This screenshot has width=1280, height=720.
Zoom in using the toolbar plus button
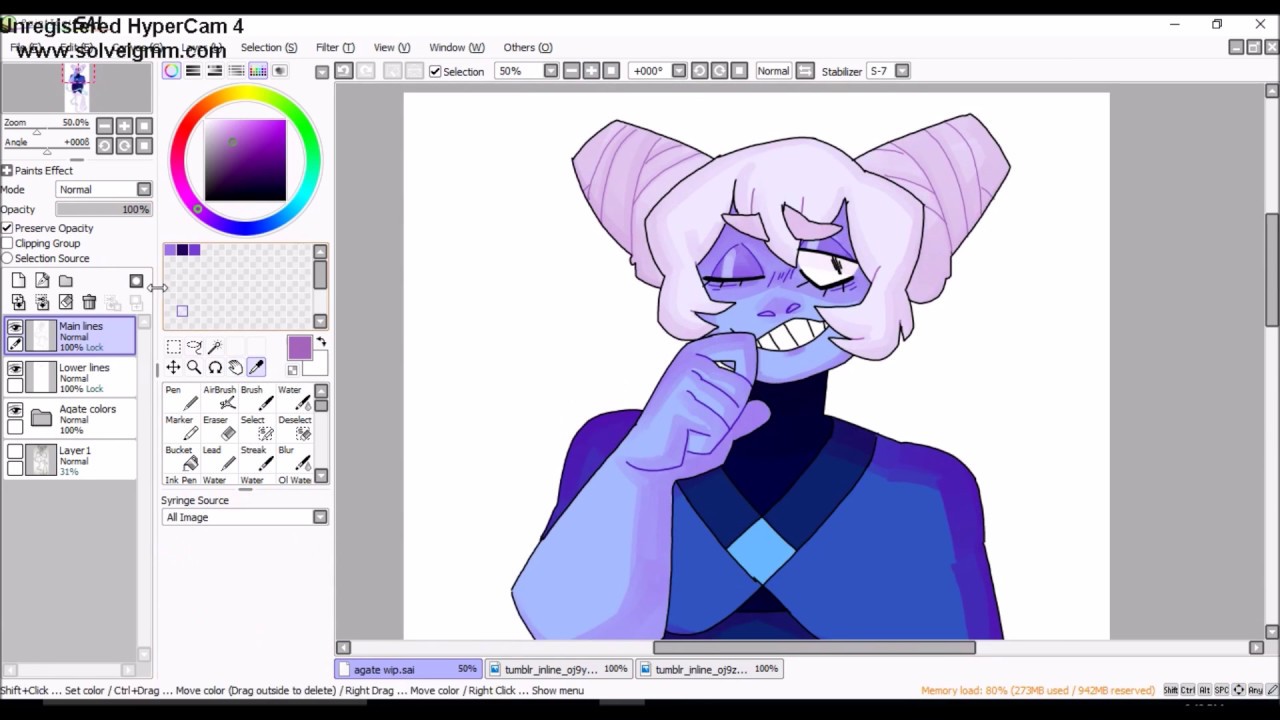click(591, 71)
